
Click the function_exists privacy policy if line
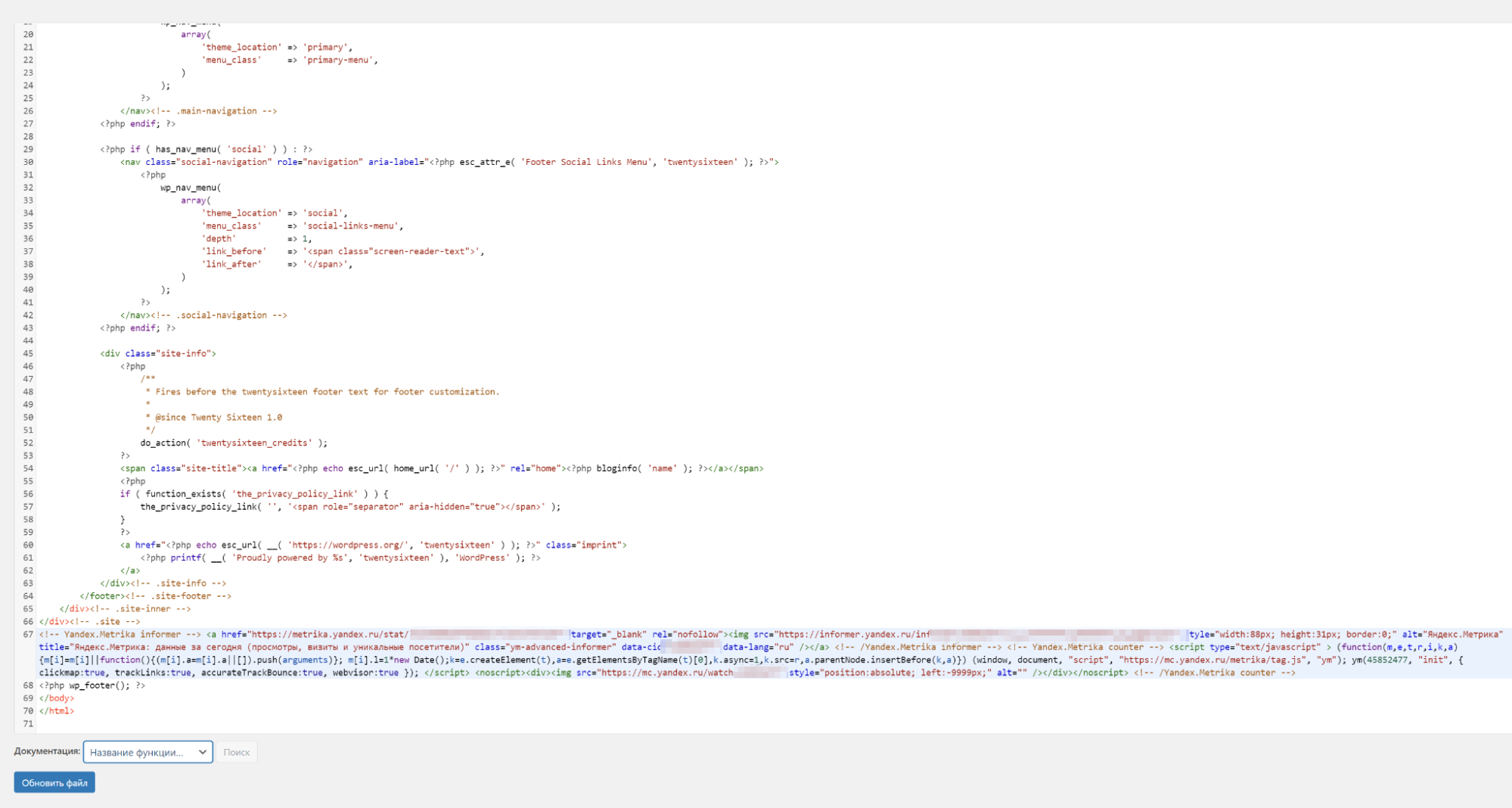pyautogui.click(x=253, y=494)
